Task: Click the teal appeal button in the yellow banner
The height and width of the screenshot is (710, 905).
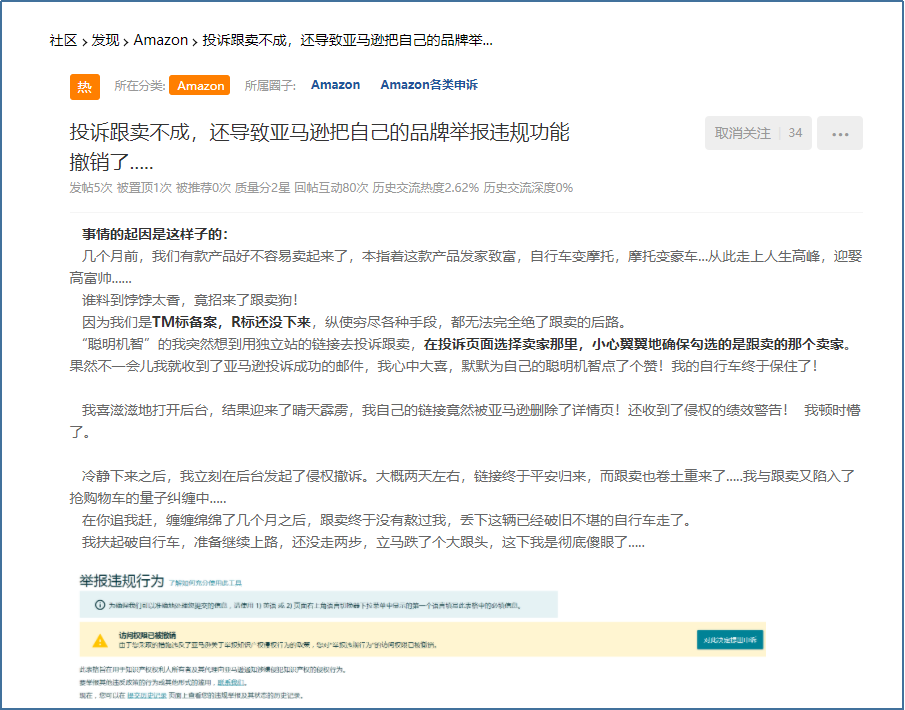Action: (x=729, y=640)
